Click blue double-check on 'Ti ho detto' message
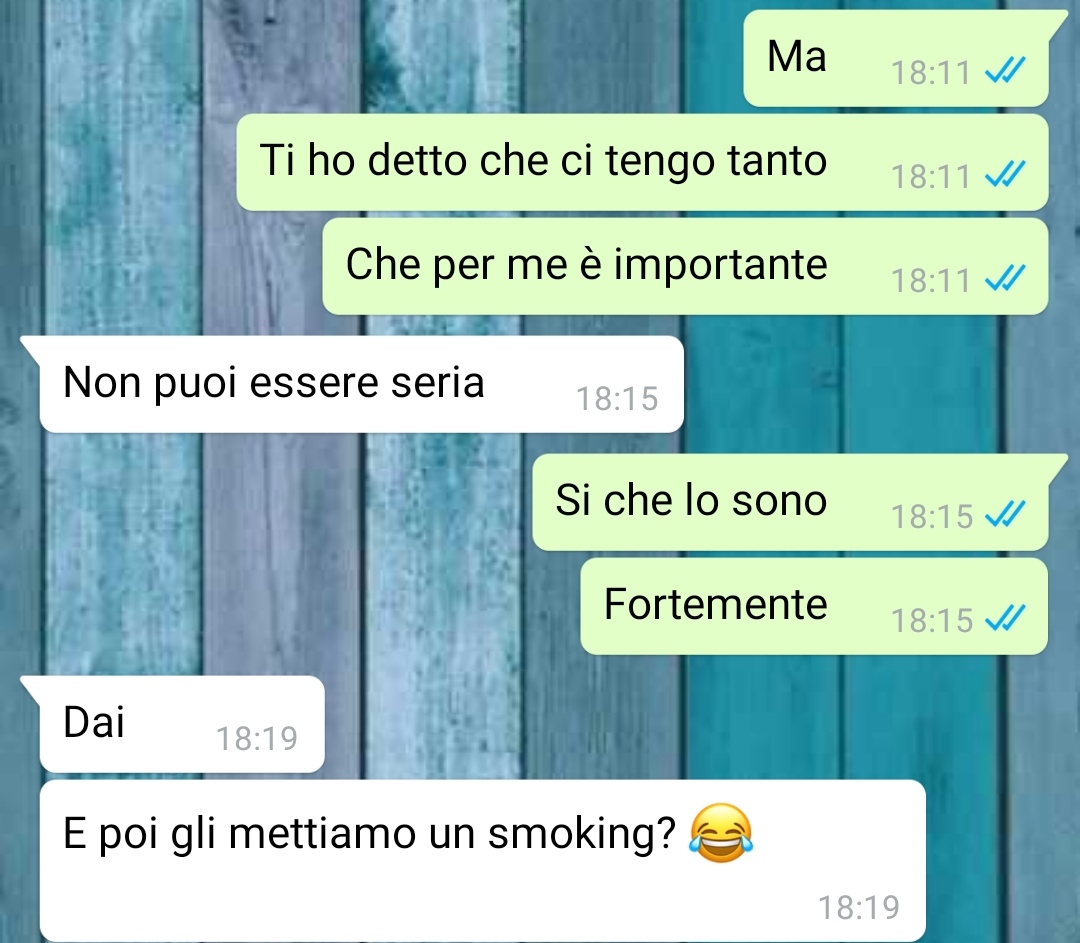This screenshot has height=943, width=1080. pos(1006,175)
